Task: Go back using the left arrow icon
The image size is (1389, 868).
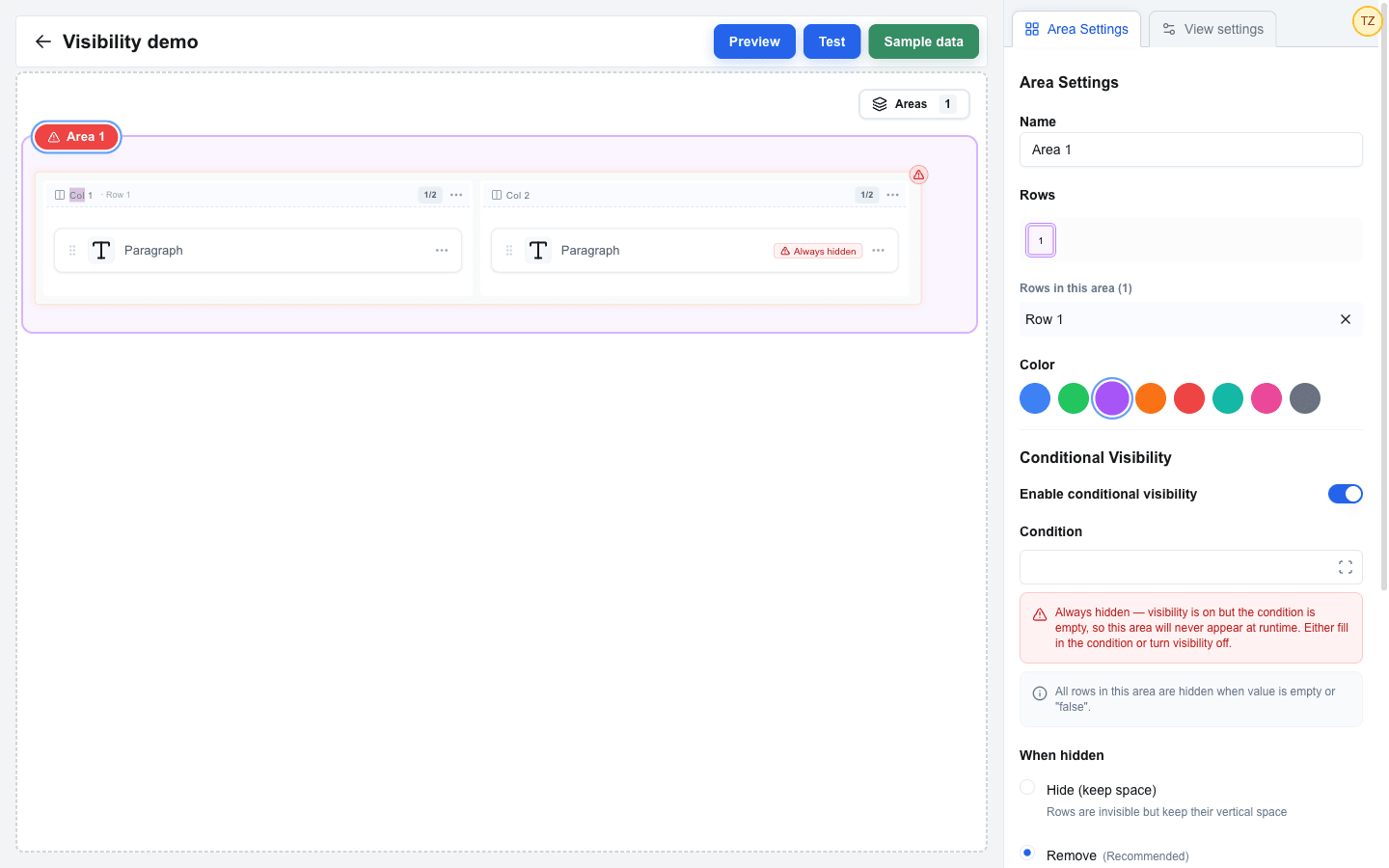Action: pyautogui.click(x=43, y=41)
